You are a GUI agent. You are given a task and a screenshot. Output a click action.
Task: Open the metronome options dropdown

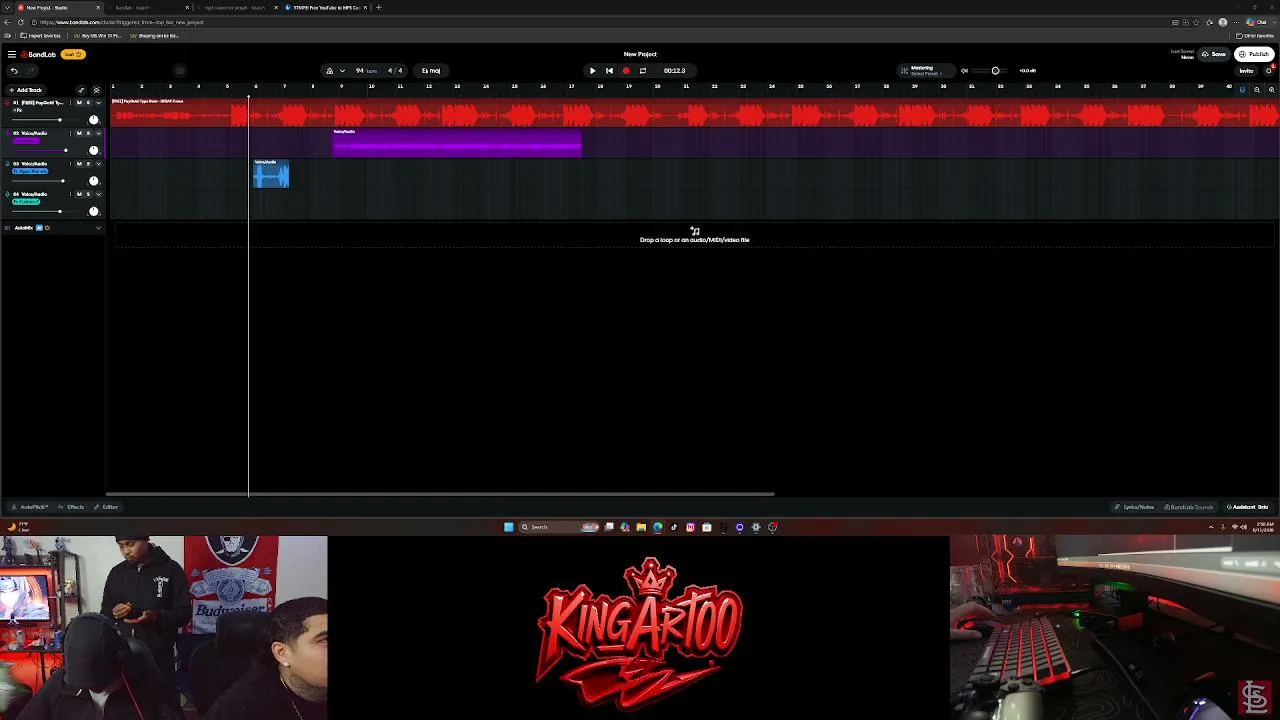pos(342,71)
